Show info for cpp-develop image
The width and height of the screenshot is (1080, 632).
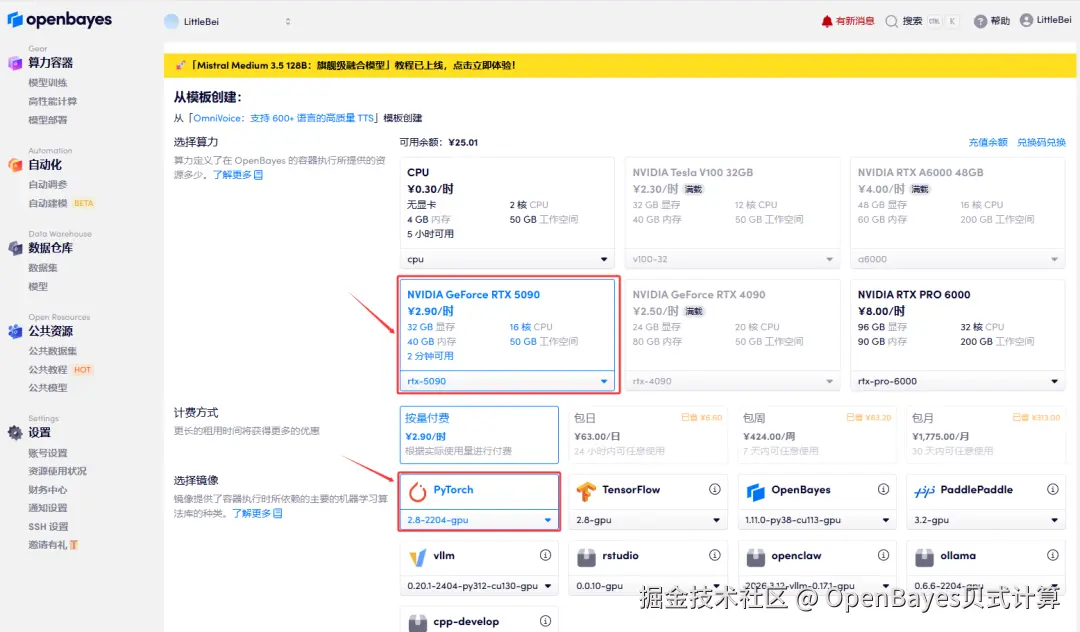[545, 621]
